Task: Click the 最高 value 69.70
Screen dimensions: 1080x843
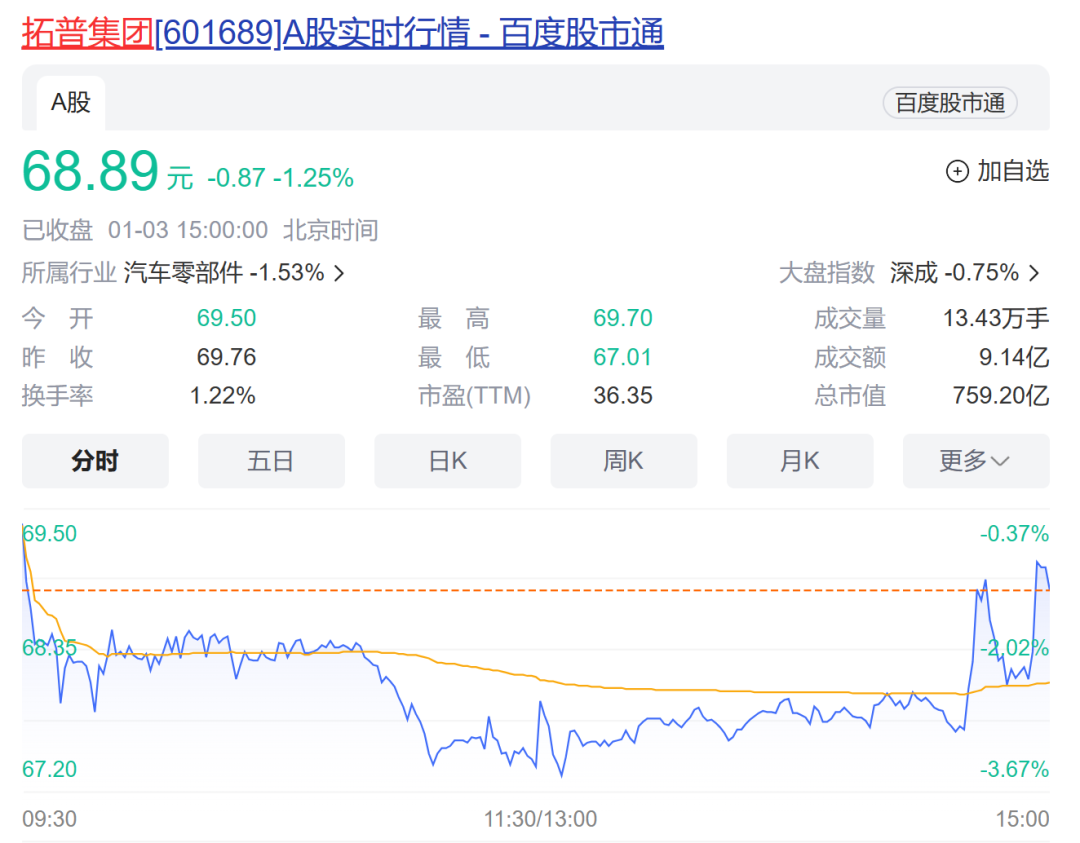Action: tap(623, 318)
